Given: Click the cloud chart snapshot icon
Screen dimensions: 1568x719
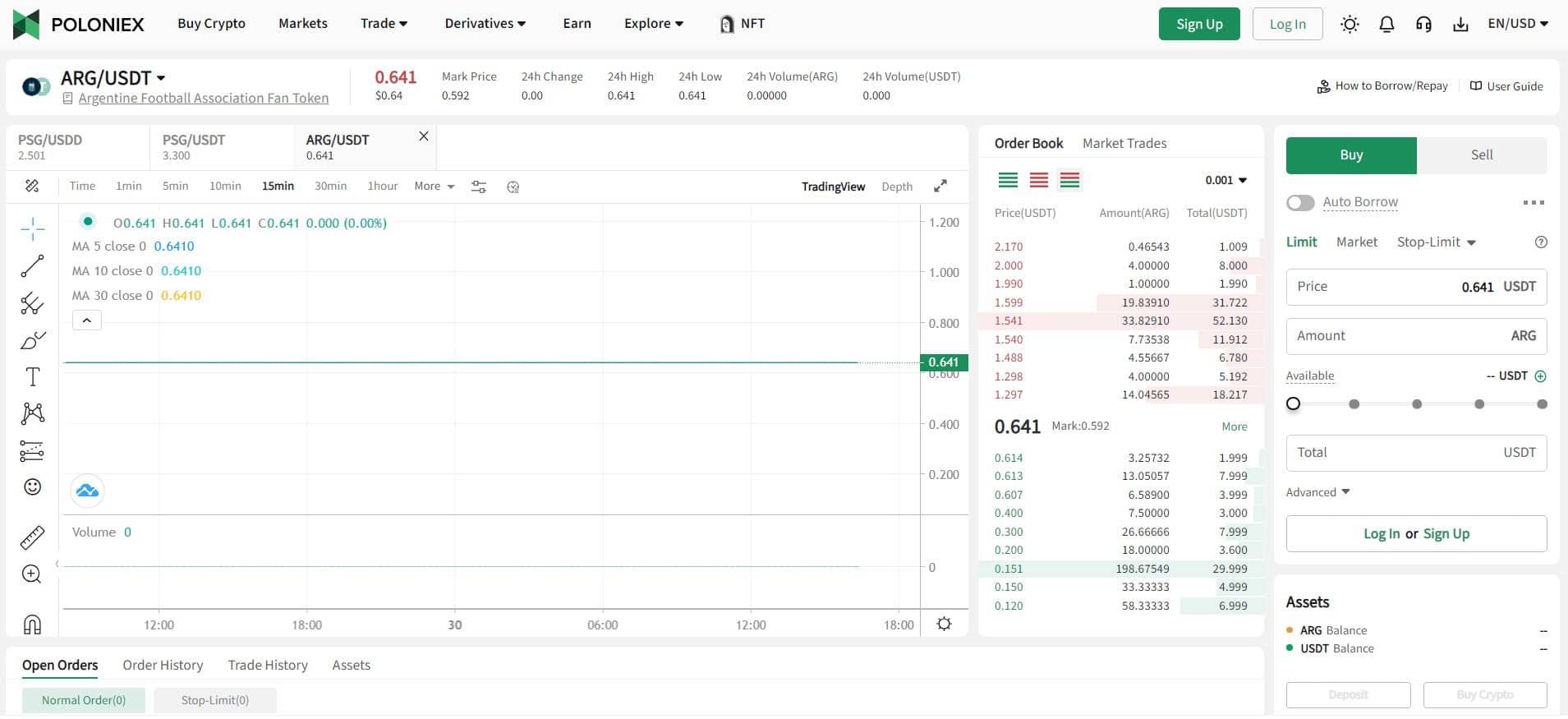Looking at the screenshot, I should [87, 491].
